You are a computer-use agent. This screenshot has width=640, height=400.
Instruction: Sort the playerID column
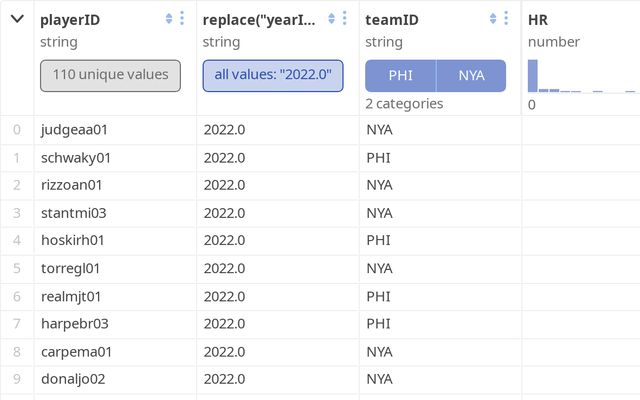tap(169, 18)
